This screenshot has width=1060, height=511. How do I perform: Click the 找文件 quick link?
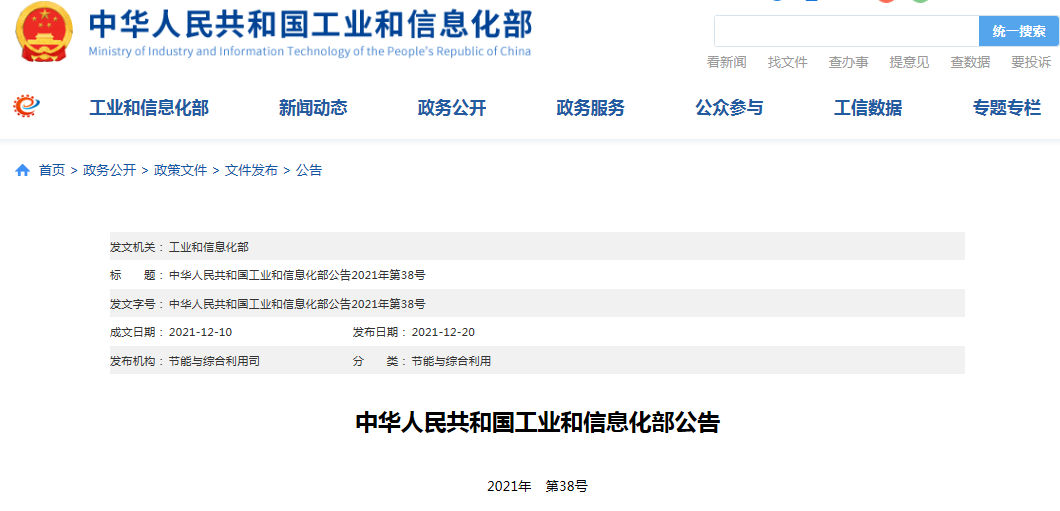(787, 62)
